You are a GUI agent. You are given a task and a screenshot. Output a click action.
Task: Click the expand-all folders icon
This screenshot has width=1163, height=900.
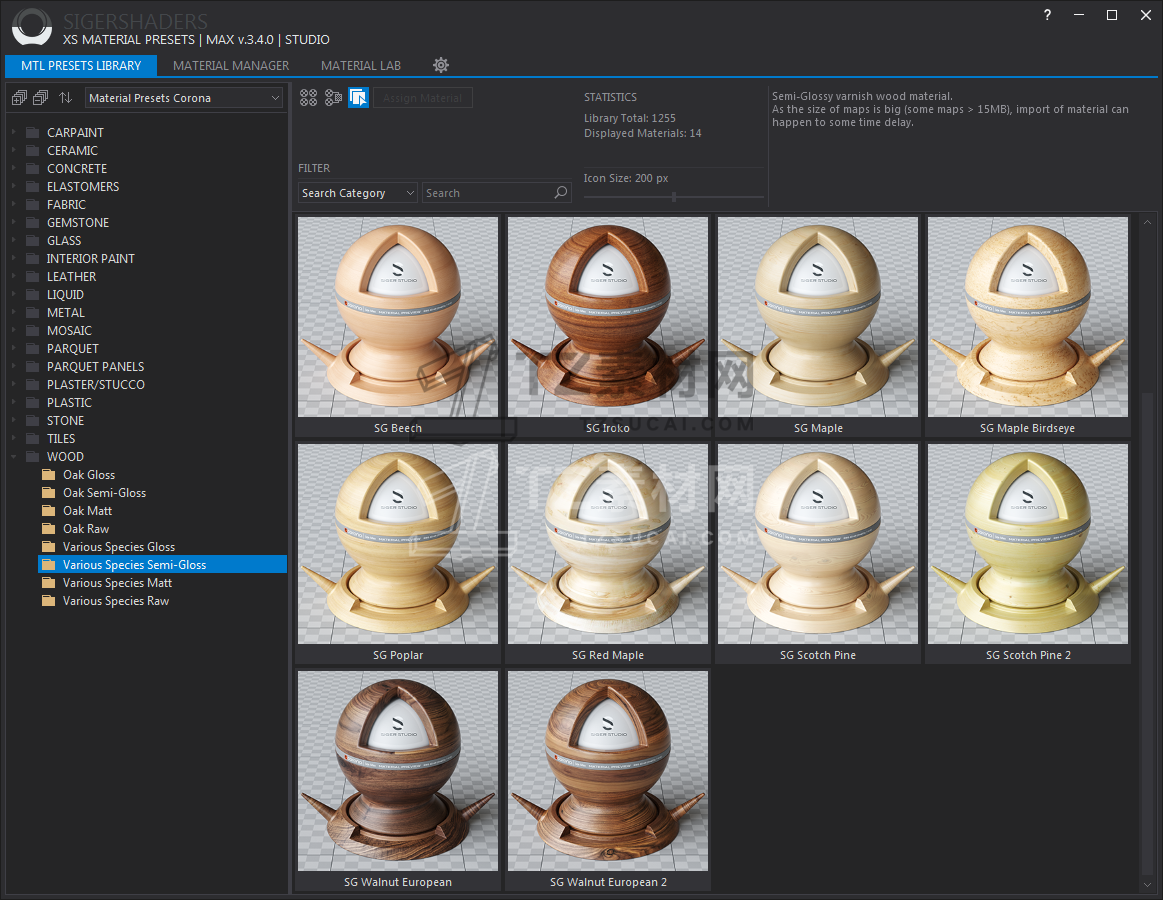pos(19,97)
